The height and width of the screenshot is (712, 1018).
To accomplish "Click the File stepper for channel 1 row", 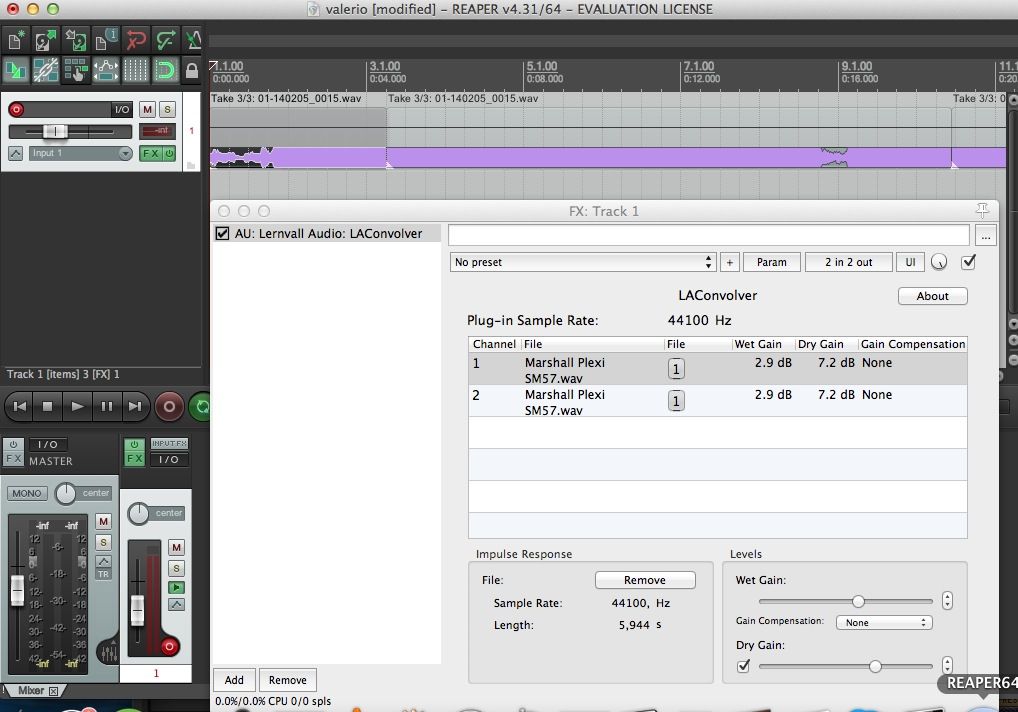I will [676, 369].
